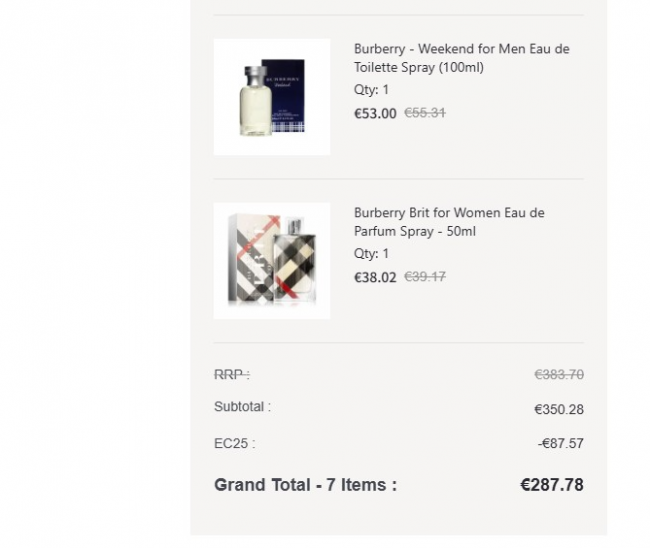The height and width of the screenshot is (548, 650).
Task: Click the Burberry Weekend for Men product image
Action: (x=272, y=97)
